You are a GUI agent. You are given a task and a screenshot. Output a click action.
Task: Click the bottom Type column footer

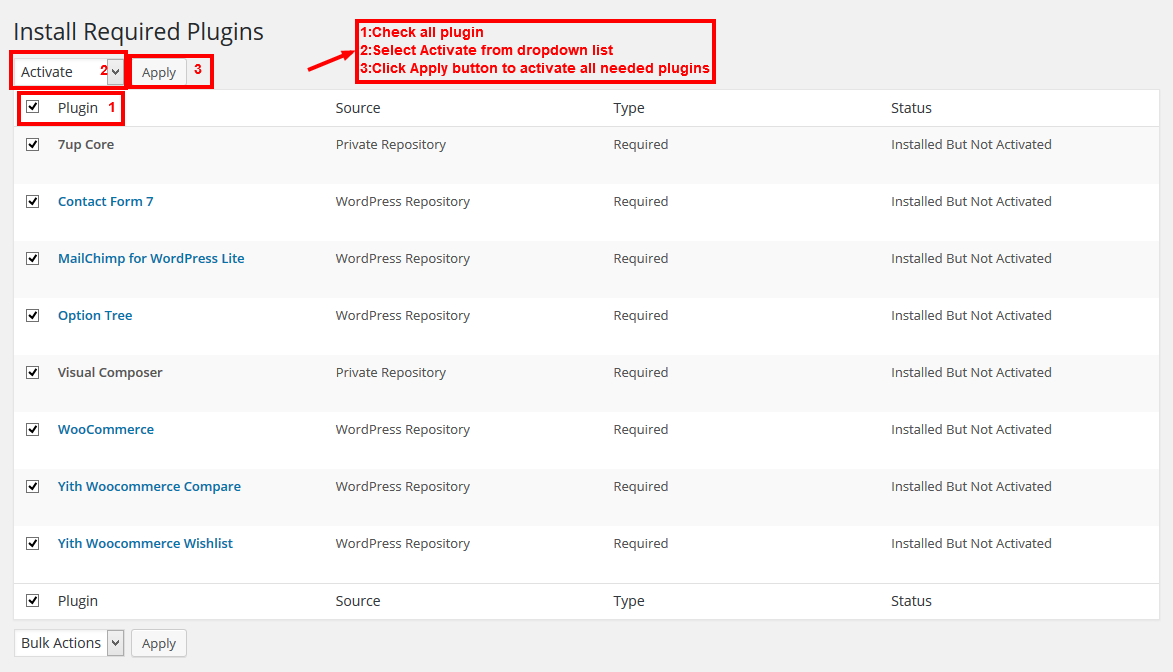click(x=628, y=601)
